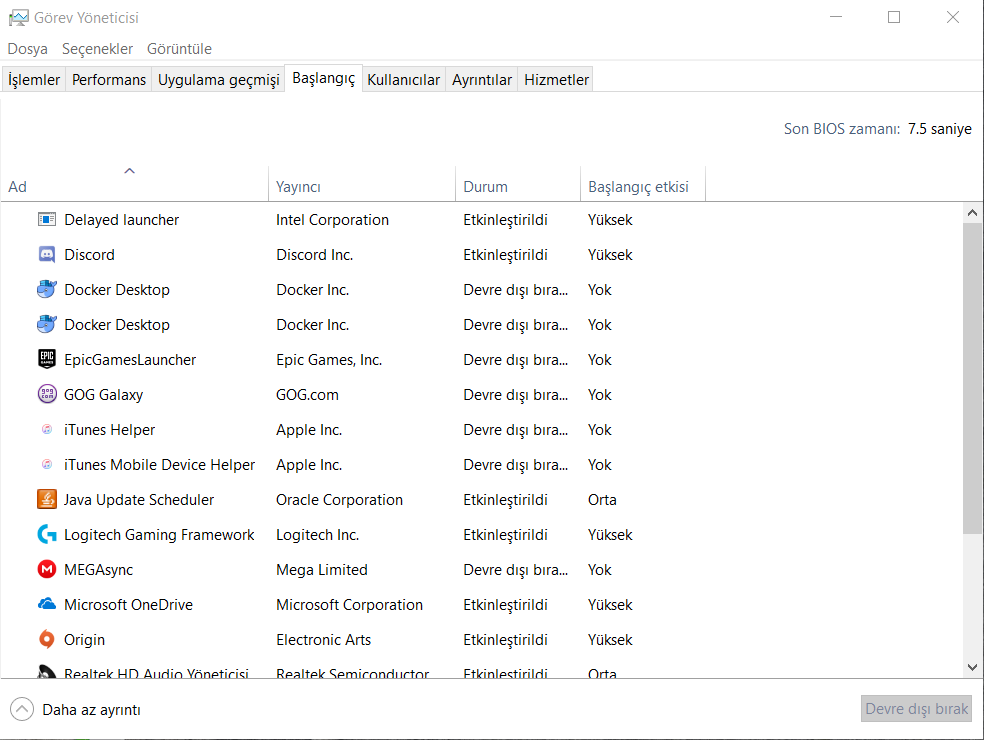Select the Origin row name
Image resolution: width=984 pixels, height=740 pixels.
tap(85, 640)
